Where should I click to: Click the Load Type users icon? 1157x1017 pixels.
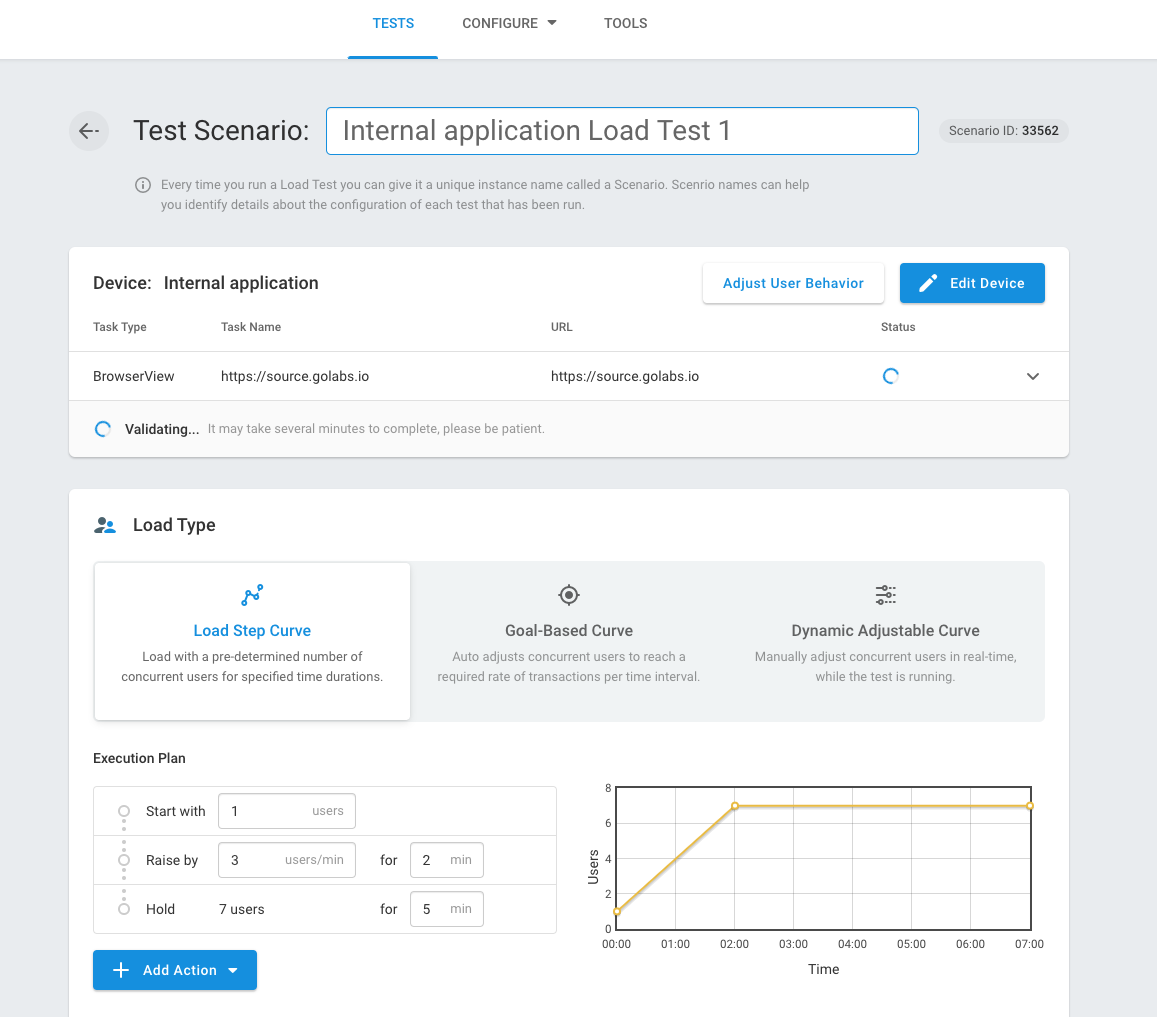click(105, 525)
